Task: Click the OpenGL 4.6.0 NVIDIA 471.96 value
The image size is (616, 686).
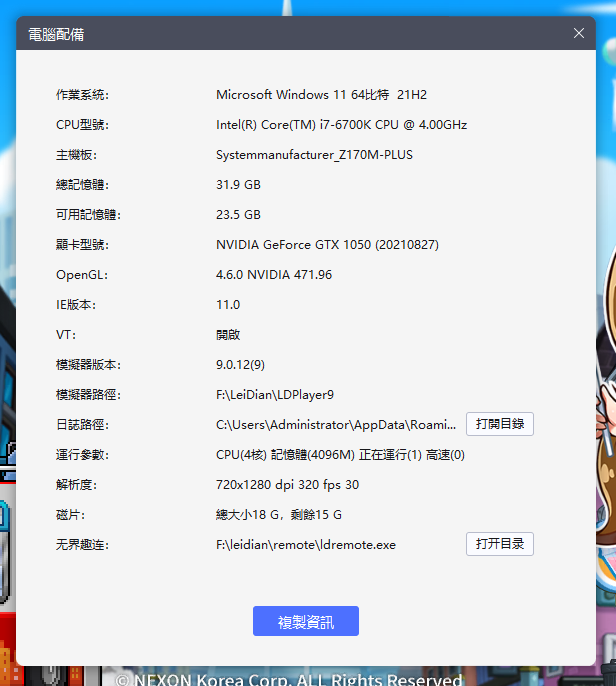Action: pos(274,275)
